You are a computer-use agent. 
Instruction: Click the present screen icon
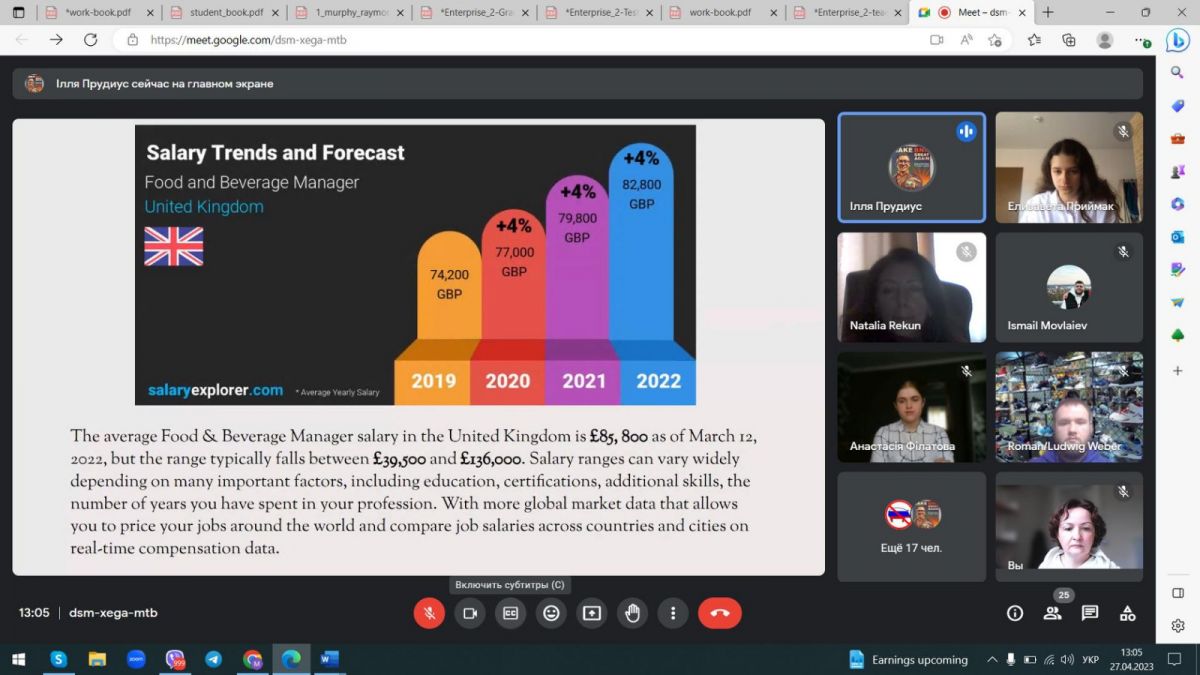[x=592, y=613]
